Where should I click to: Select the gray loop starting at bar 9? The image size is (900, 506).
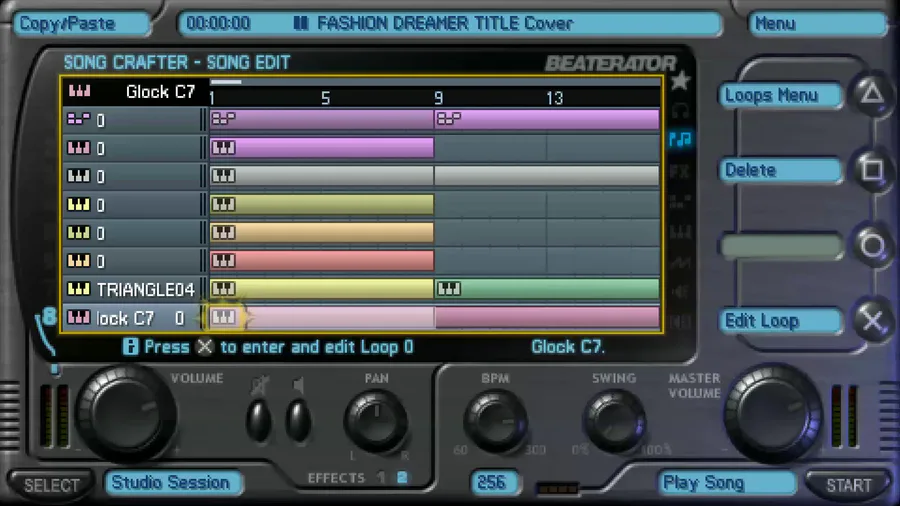[546, 176]
